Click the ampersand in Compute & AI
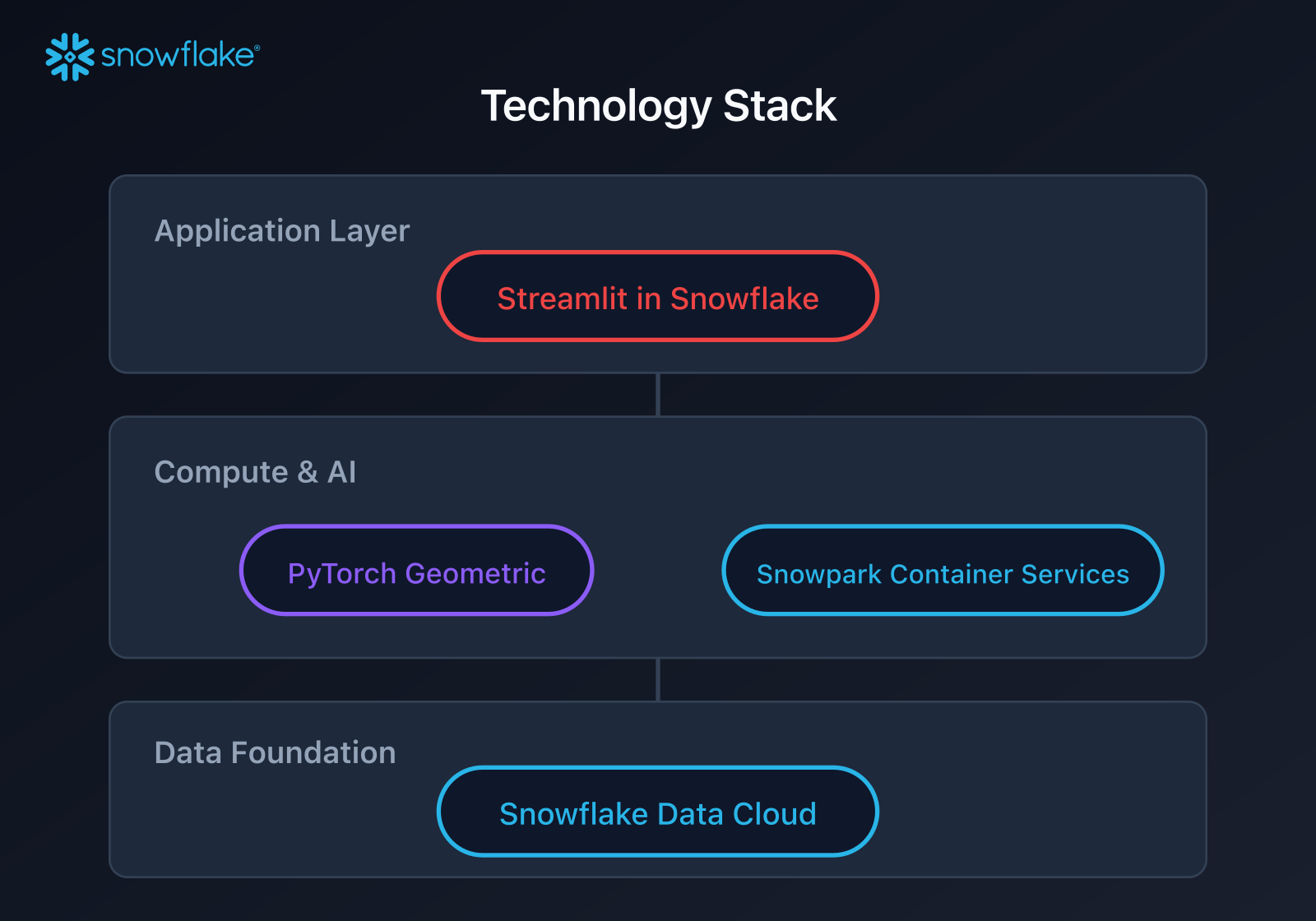Screen dimensions: 1316x921 coord(308,473)
